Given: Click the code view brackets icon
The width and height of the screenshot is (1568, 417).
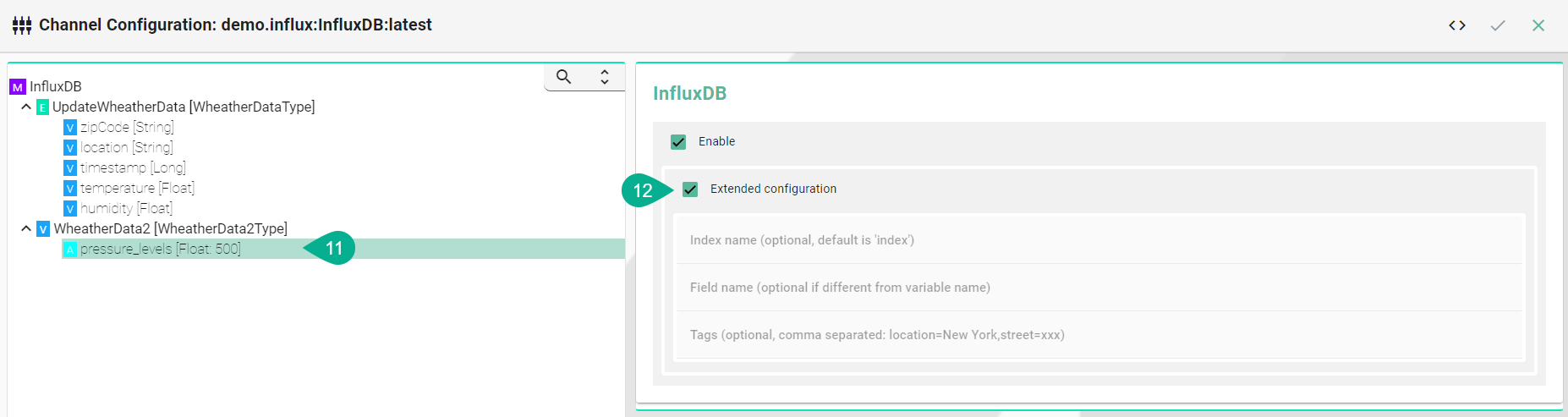Looking at the screenshot, I should coord(1456,25).
